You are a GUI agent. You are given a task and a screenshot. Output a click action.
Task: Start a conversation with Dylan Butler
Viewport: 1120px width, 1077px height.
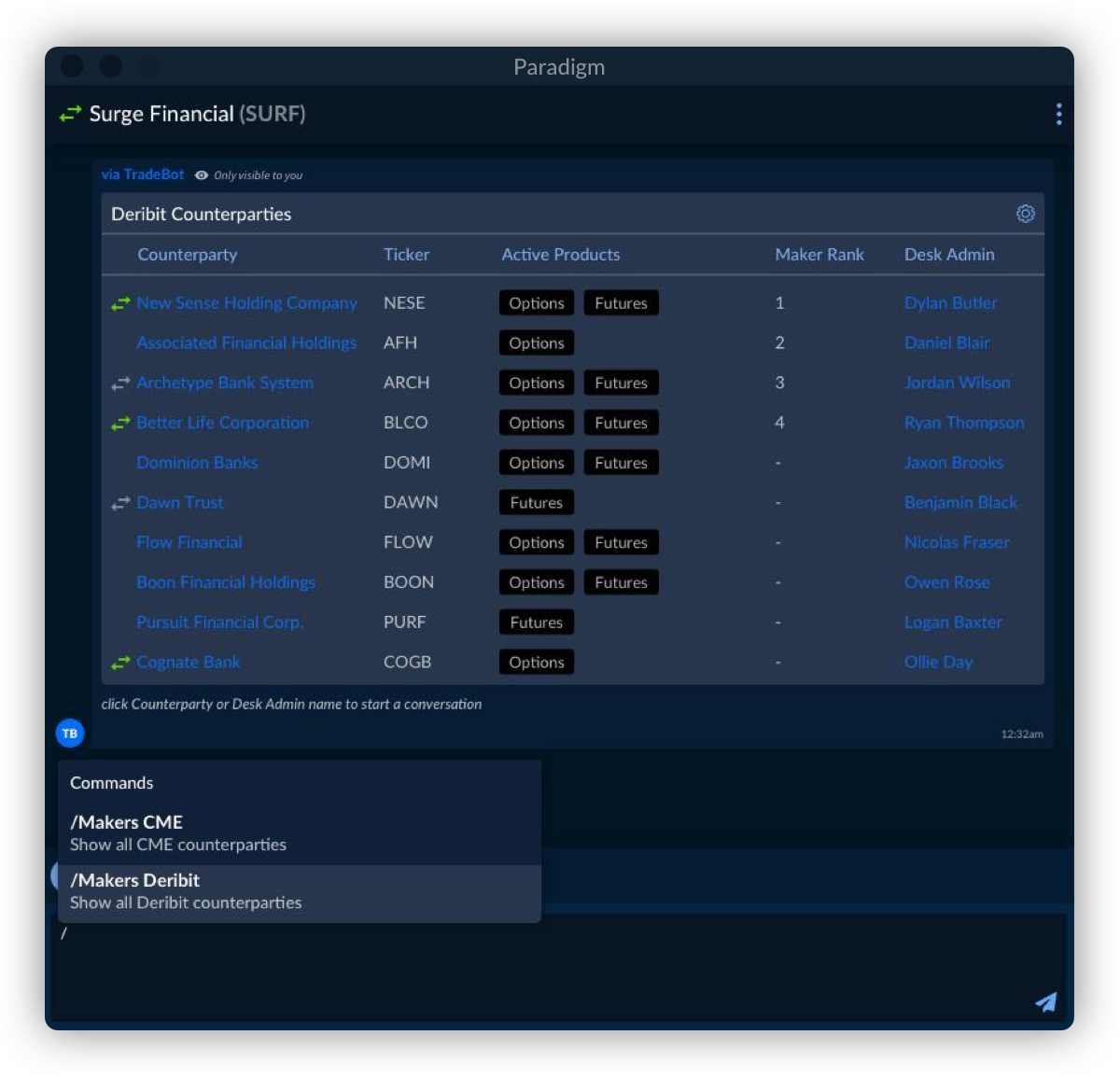950,302
